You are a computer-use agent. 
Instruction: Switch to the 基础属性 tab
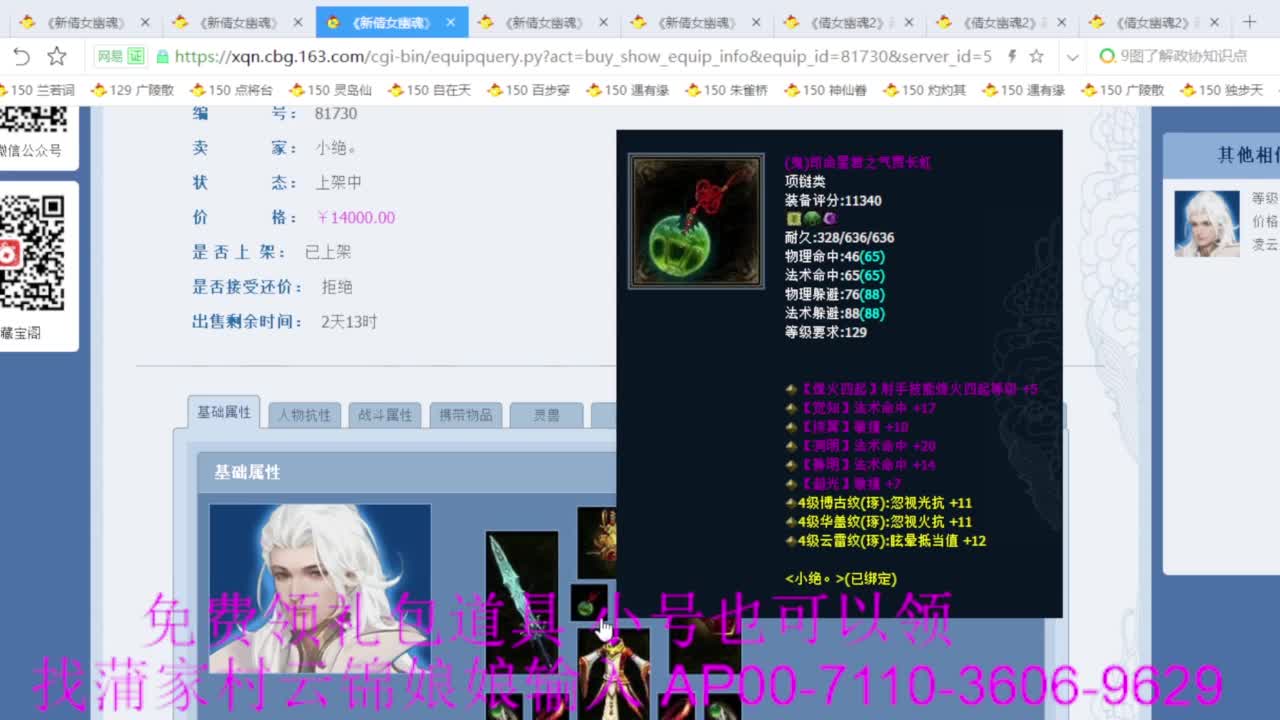click(224, 413)
